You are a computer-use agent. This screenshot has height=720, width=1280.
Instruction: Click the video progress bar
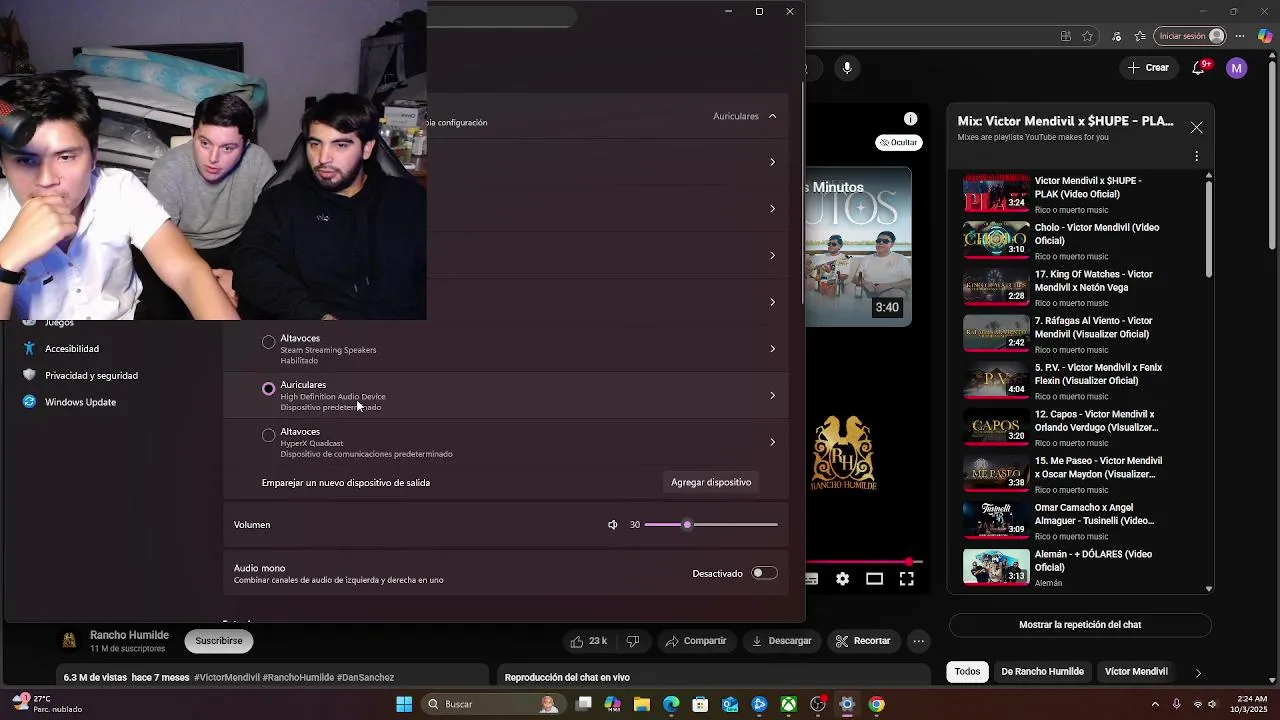click(x=865, y=562)
